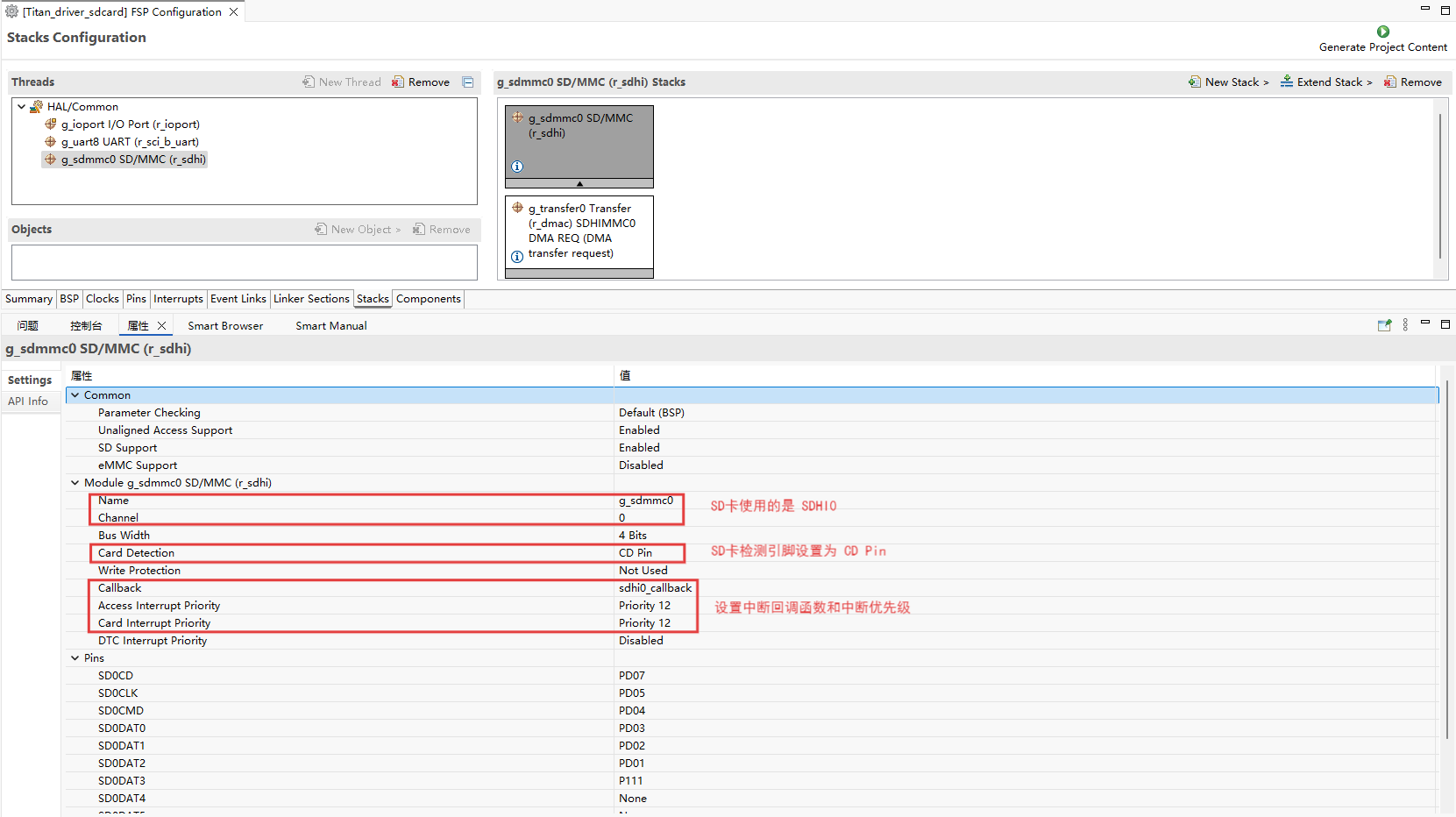This screenshot has height=817, width=1456.
Task: Open the Smart Manual tab
Action: pos(330,326)
